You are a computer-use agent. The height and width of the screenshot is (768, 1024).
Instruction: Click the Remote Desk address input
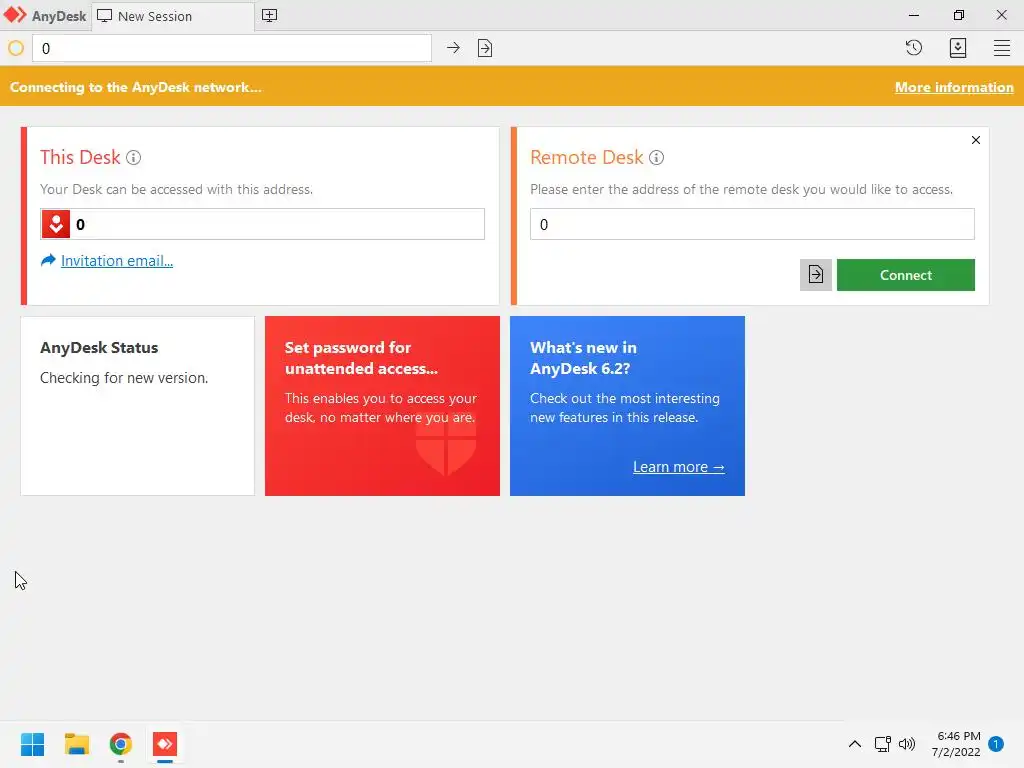click(x=752, y=224)
